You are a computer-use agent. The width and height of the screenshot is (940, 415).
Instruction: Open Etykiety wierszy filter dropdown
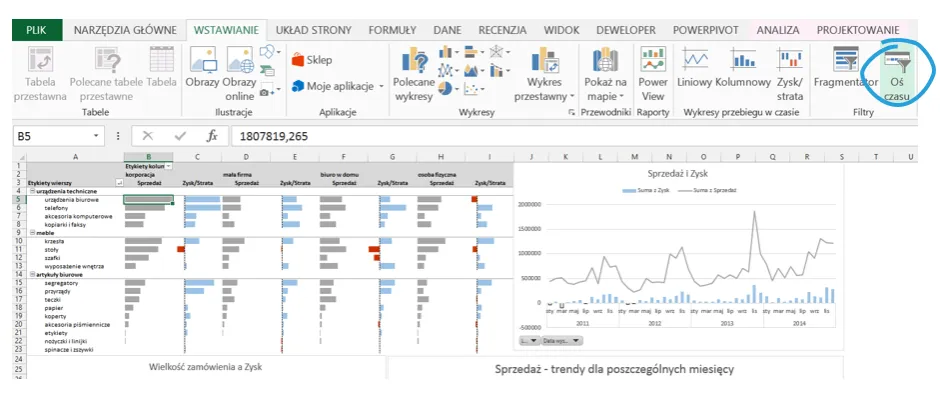pos(118,182)
